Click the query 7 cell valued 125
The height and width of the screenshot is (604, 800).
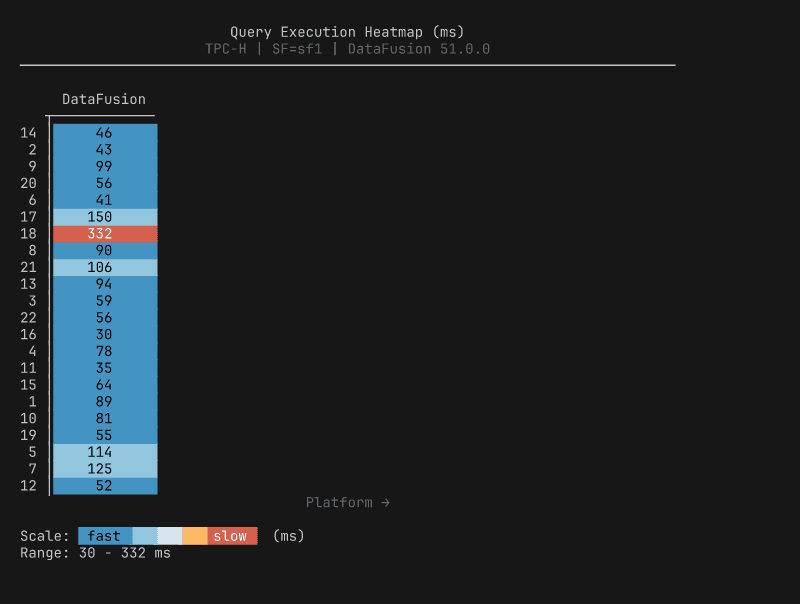click(104, 469)
